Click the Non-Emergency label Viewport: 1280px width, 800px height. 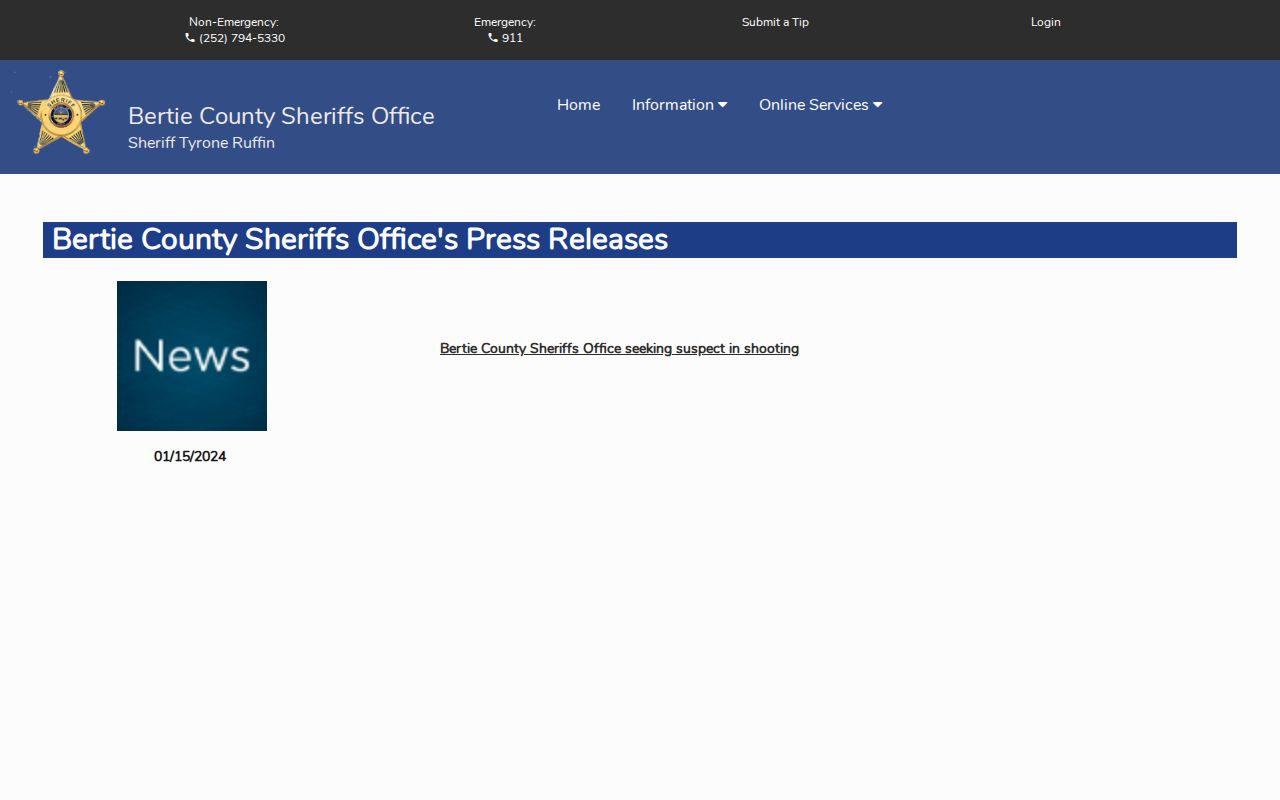click(234, 22)
